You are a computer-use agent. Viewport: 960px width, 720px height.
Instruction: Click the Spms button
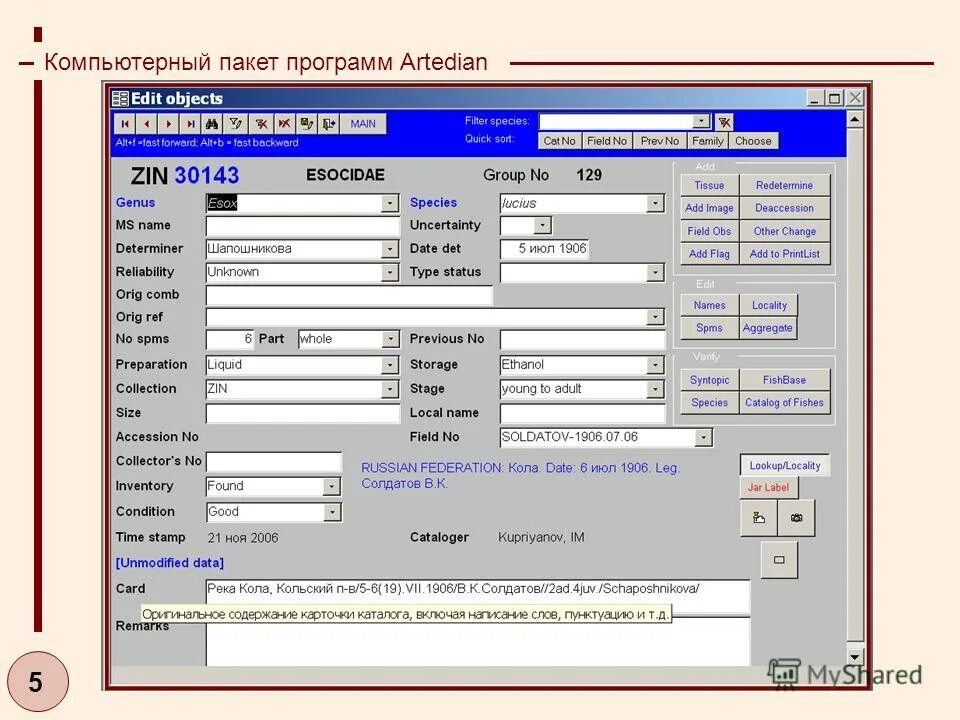point(709,328)
